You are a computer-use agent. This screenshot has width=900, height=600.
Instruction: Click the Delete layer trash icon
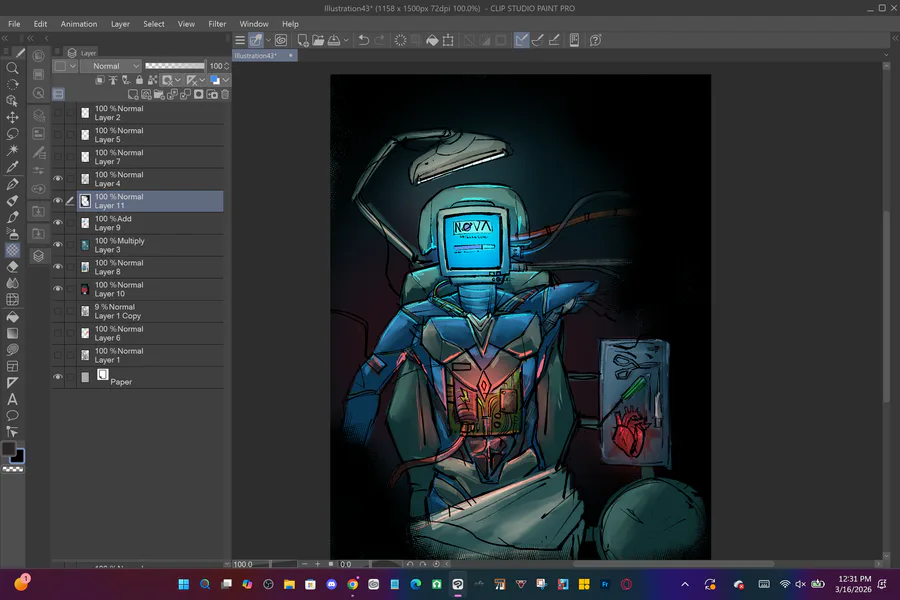(225, 94)
